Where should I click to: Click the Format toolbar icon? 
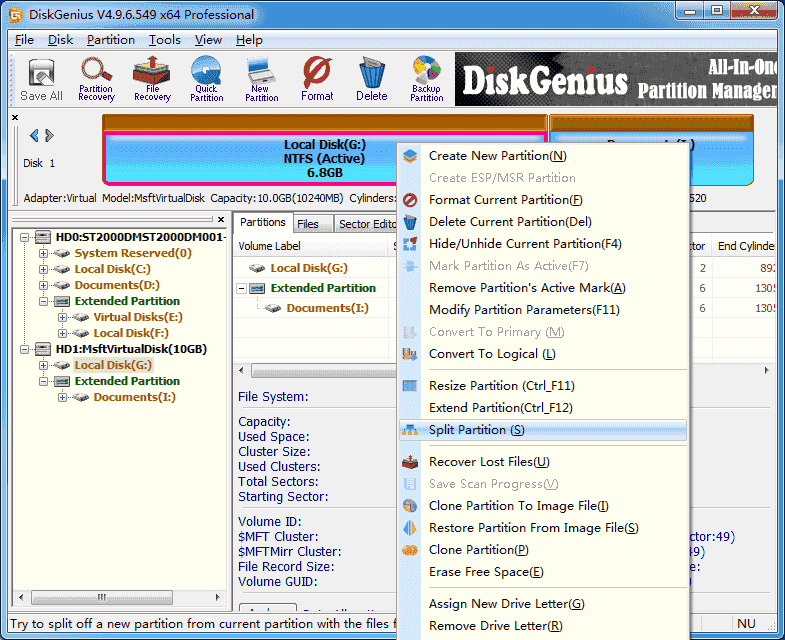coord(317,80)
